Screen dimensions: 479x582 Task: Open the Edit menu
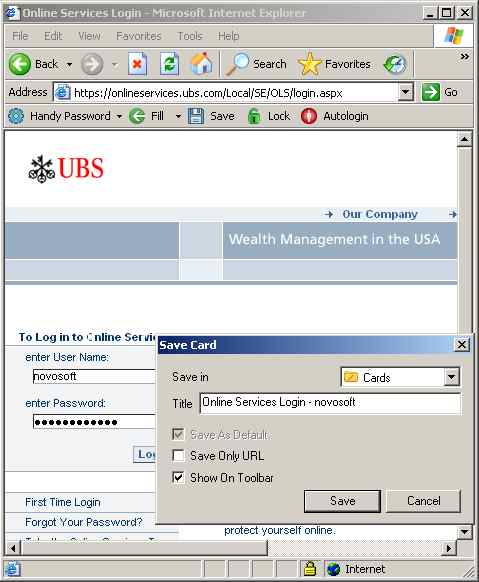[53, 36]
